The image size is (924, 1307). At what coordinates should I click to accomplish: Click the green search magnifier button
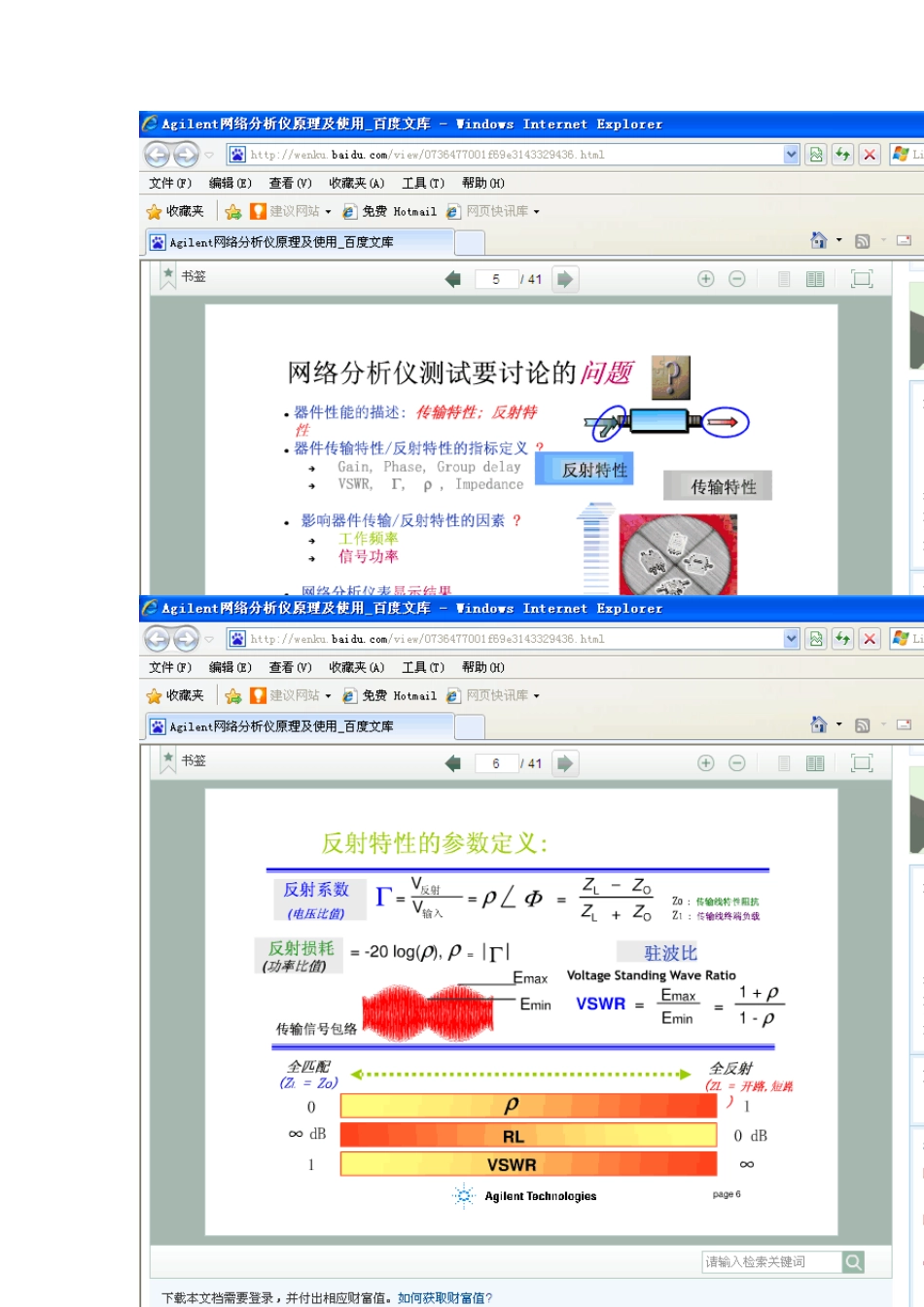click(853, 1261)
